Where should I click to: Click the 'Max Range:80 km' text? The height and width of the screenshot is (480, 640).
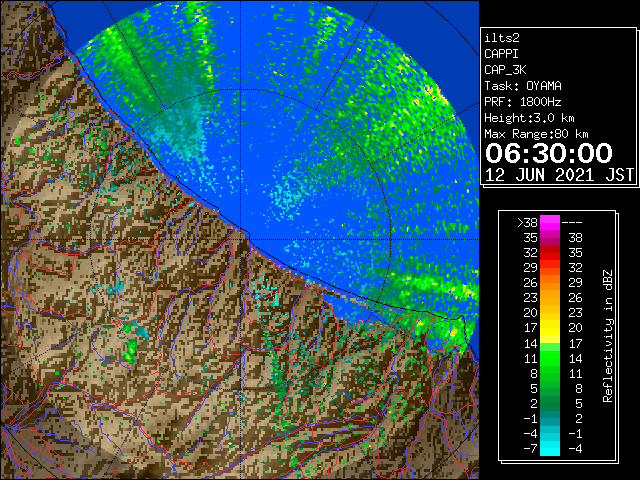click(536, 134)
